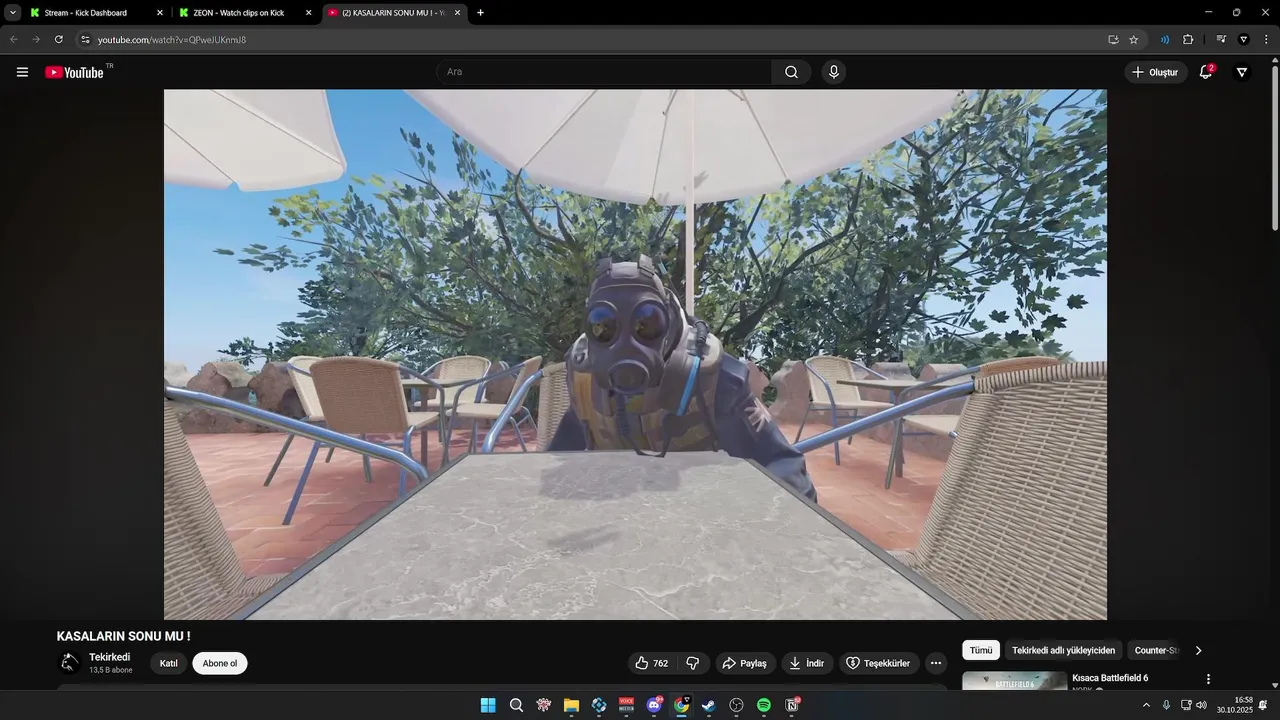Image resolution: width=1280 pixels, height=720 pixels.
Task: Show next filter chips with right chevron
Action: coord(1198,650)
